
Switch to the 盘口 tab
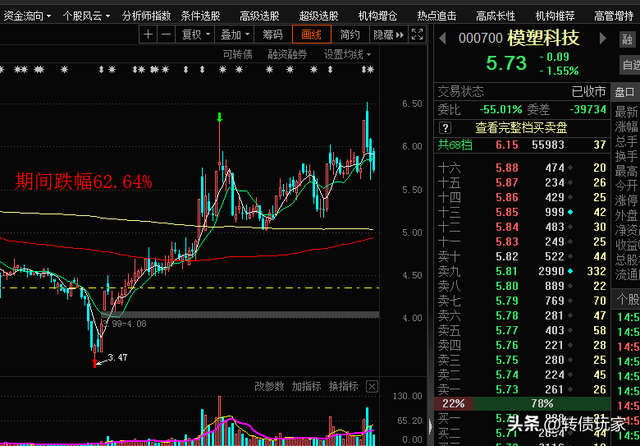pos(625,92)
